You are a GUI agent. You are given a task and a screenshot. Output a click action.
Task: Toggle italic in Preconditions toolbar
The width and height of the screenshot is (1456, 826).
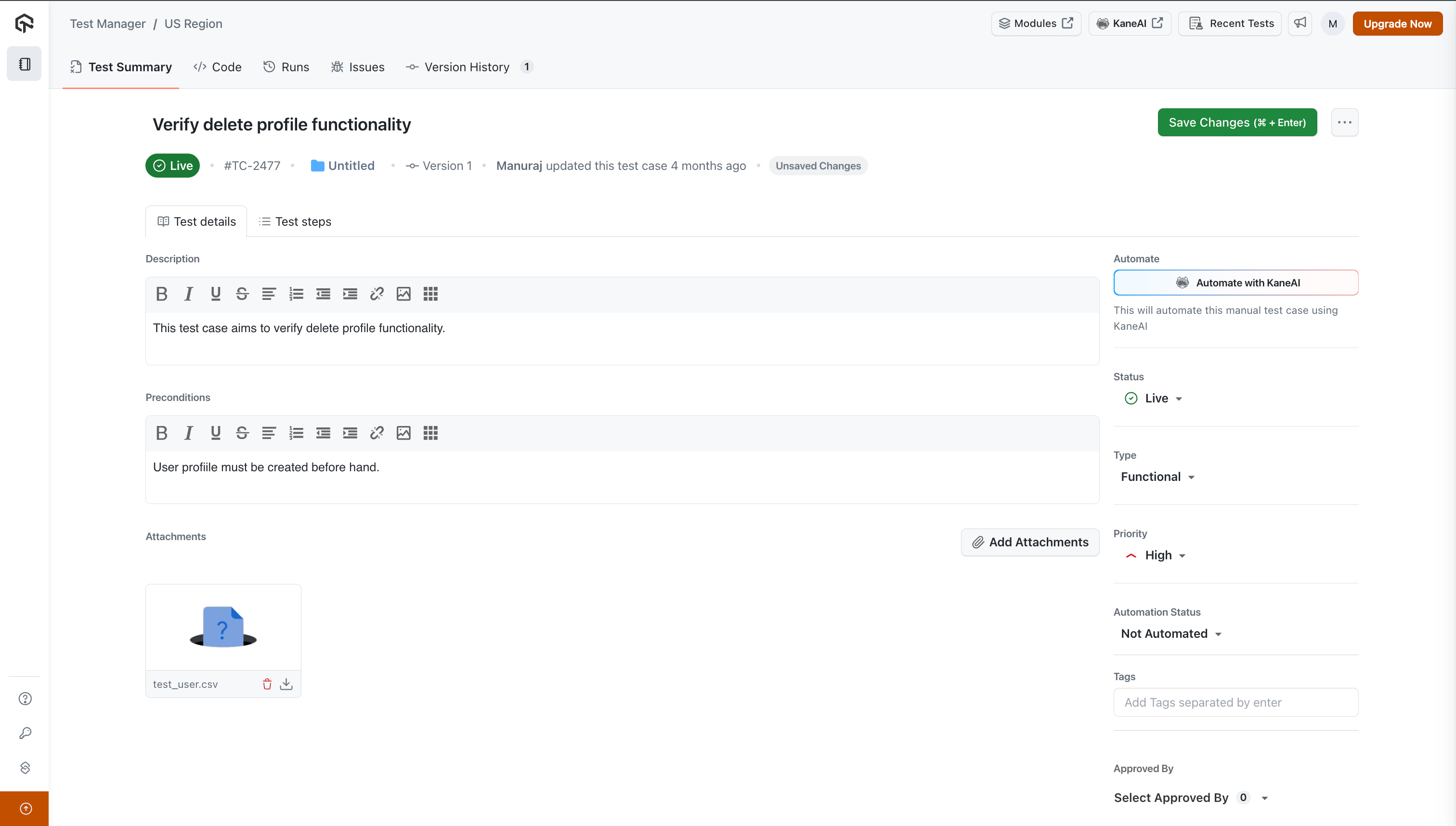pyautogui.click(x=188, y=433)
